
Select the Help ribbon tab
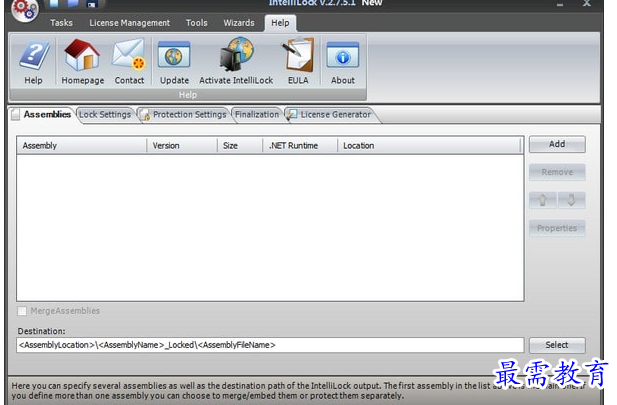coord(280,23)
